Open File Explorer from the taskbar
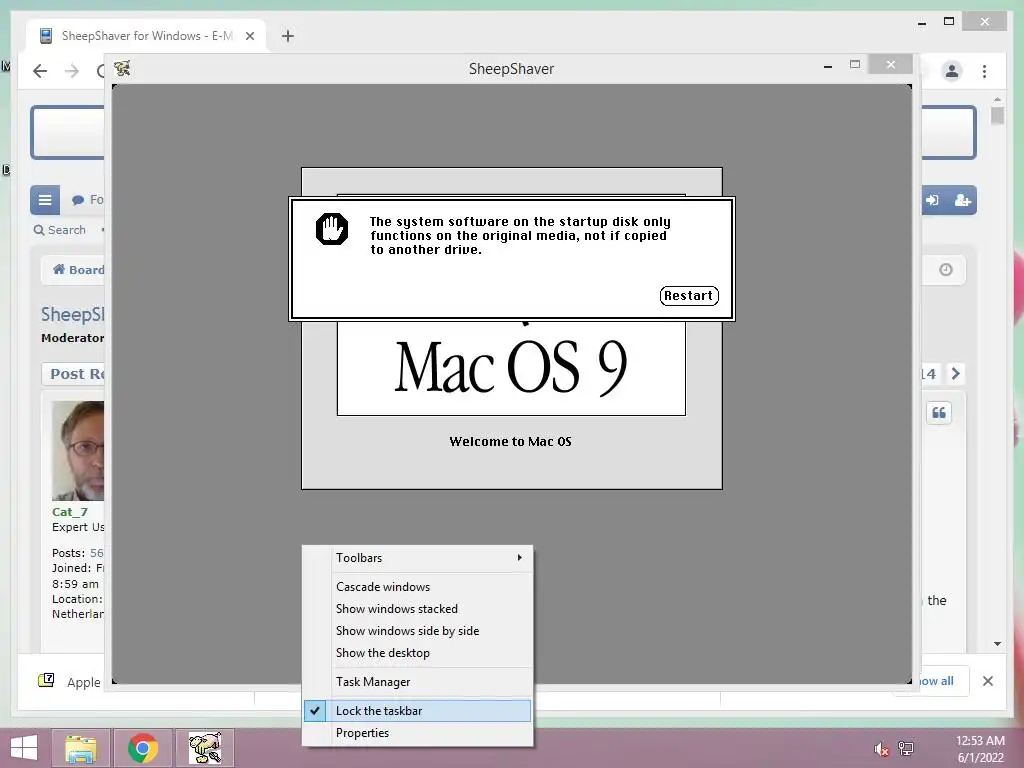Viewport: 1024px width, 768px height. [x=81, y=748]
